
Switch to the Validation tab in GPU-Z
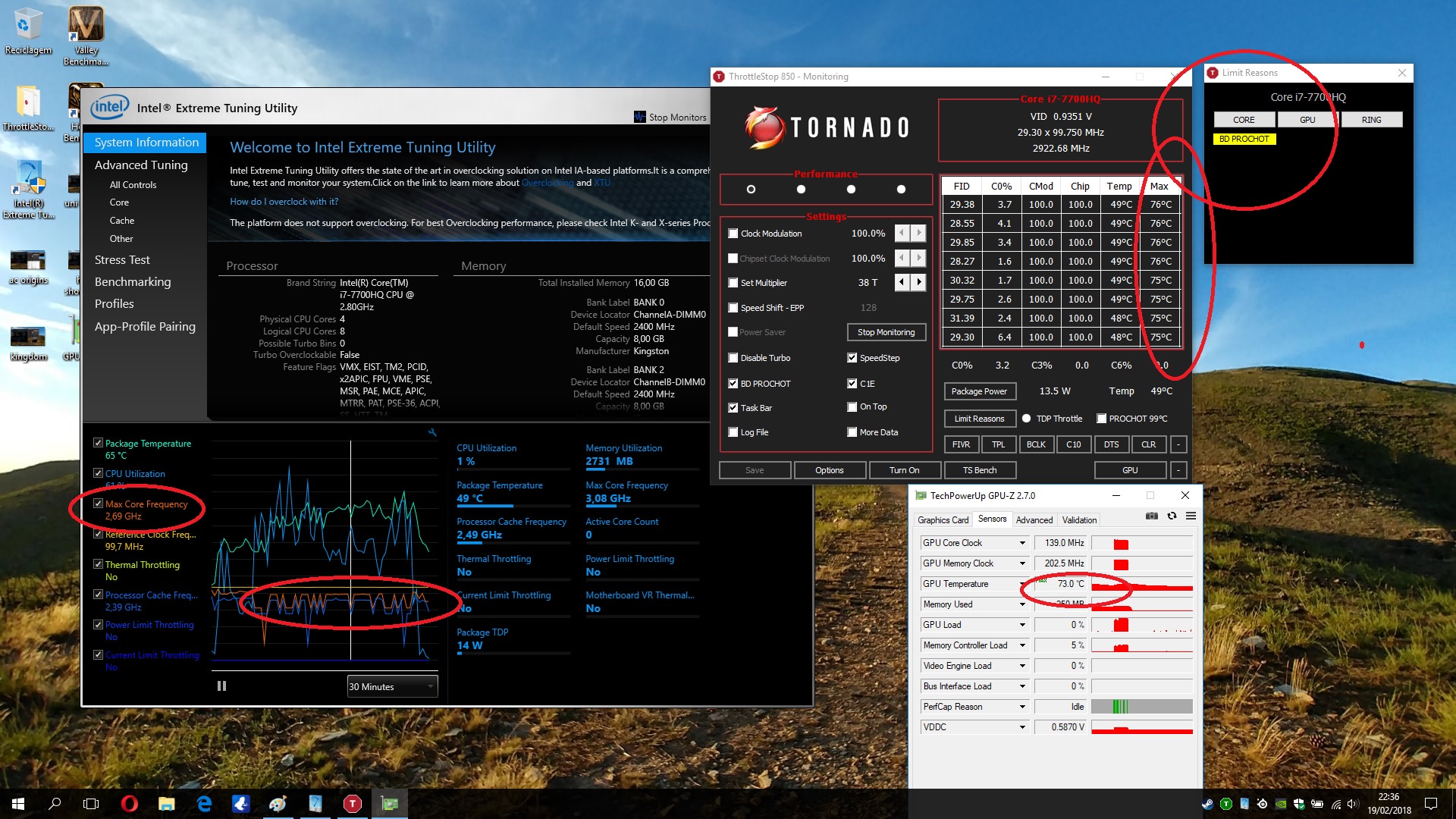coord(1078,519)
